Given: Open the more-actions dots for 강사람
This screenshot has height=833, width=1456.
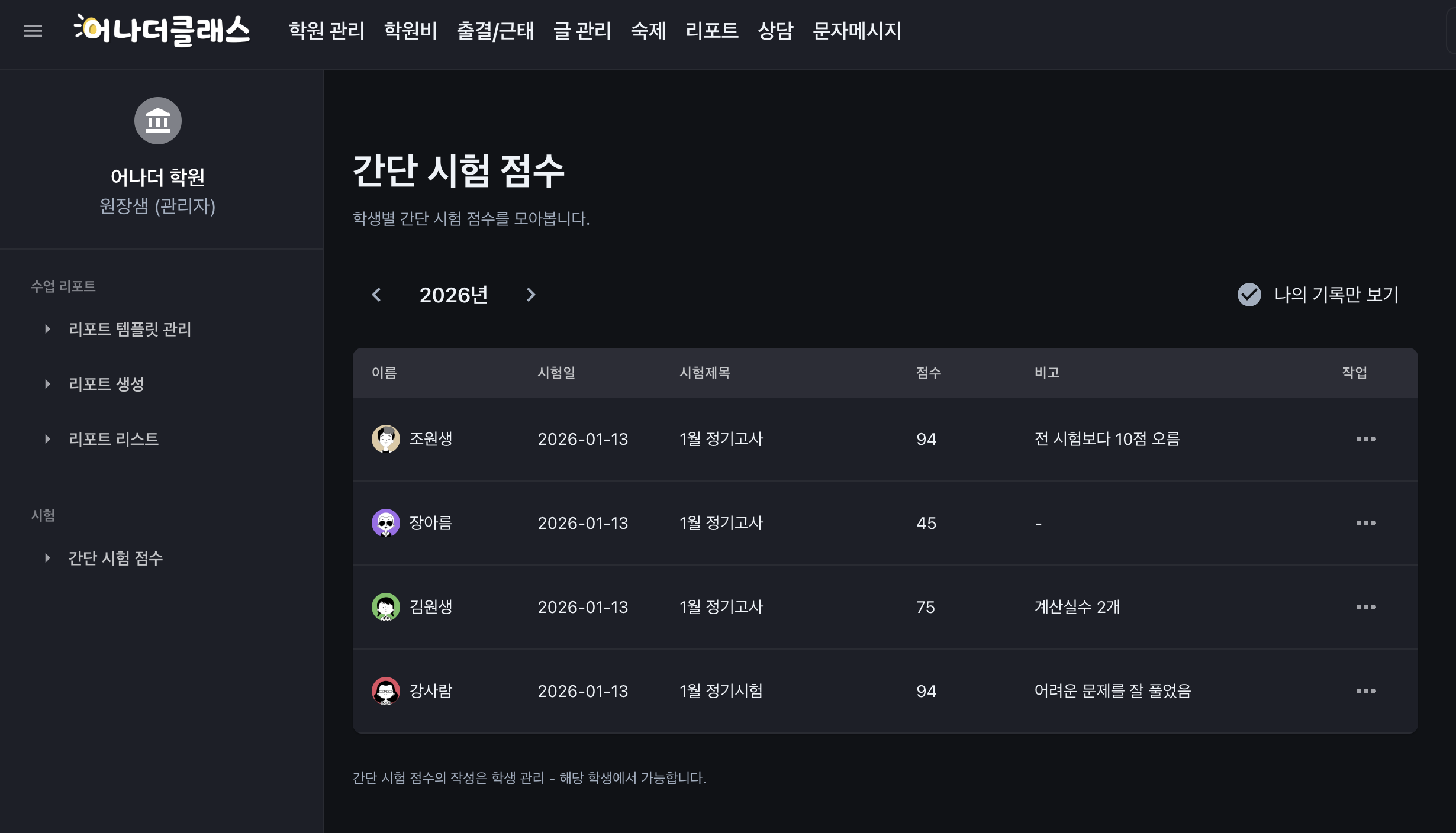Looking at the screenshot, I should click(1365, 691).
